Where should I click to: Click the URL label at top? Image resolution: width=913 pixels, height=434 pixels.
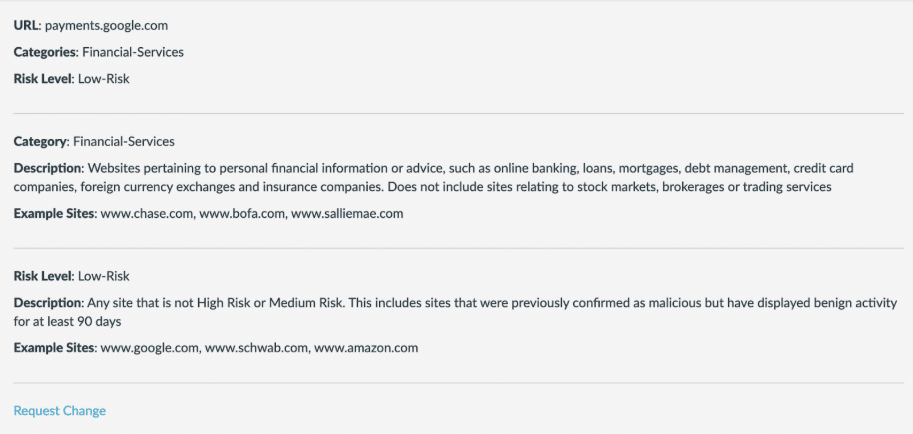27,26
